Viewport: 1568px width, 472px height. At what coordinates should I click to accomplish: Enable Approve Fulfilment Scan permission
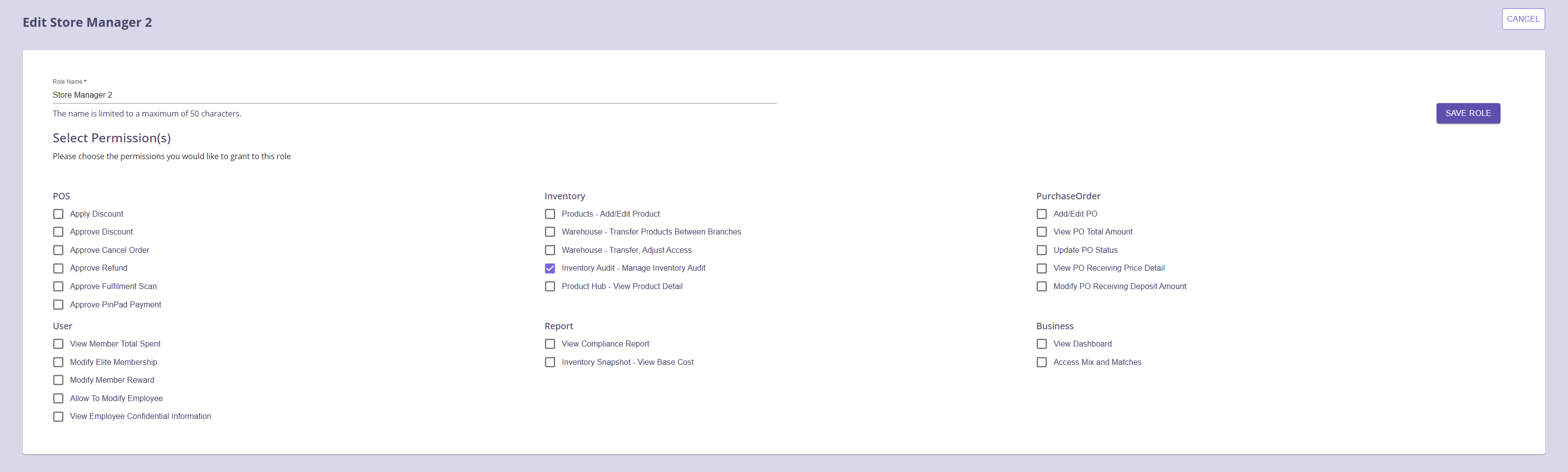pyautogui.click(x=59, y=287)
